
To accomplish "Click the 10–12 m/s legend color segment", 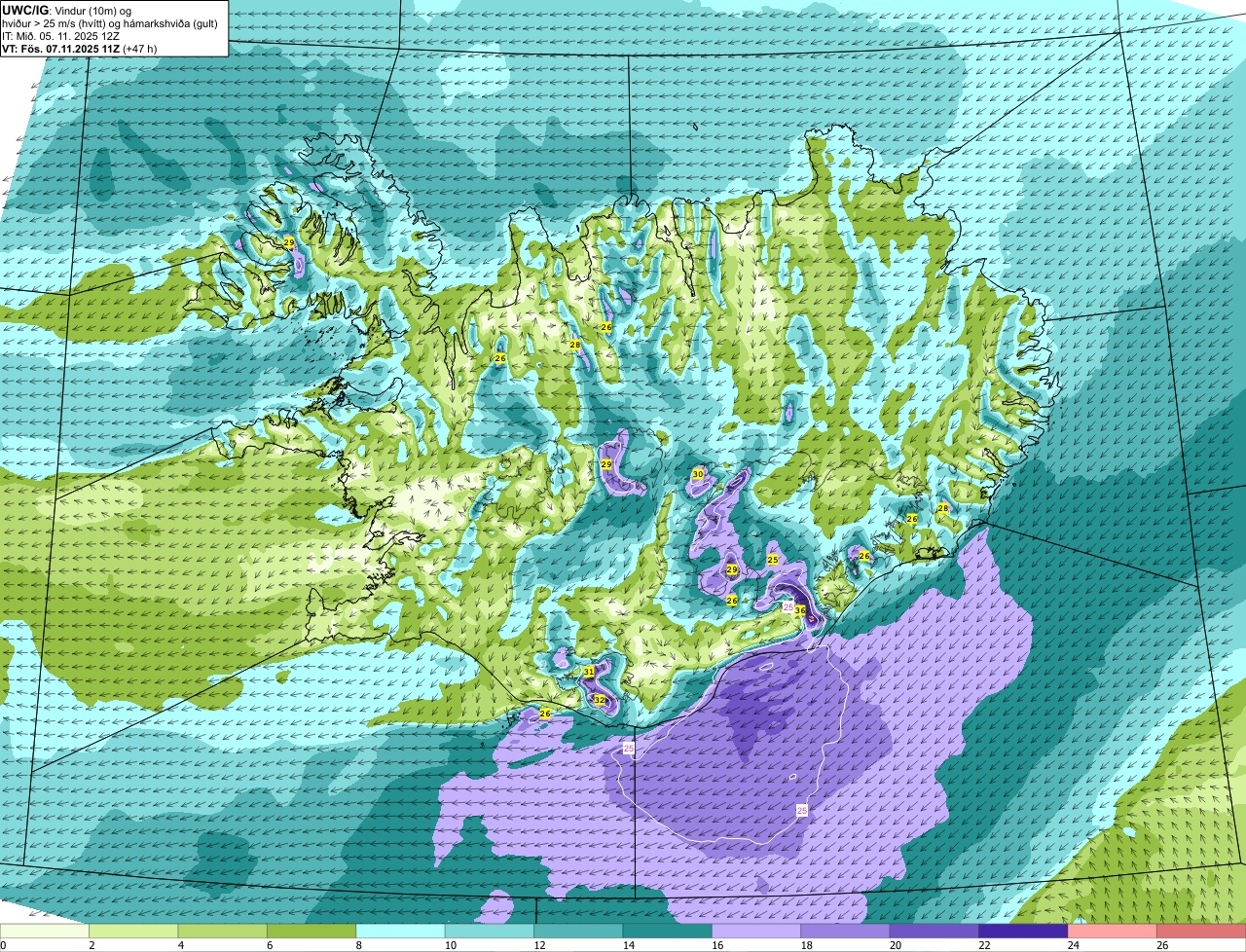I will pos(490,931).
